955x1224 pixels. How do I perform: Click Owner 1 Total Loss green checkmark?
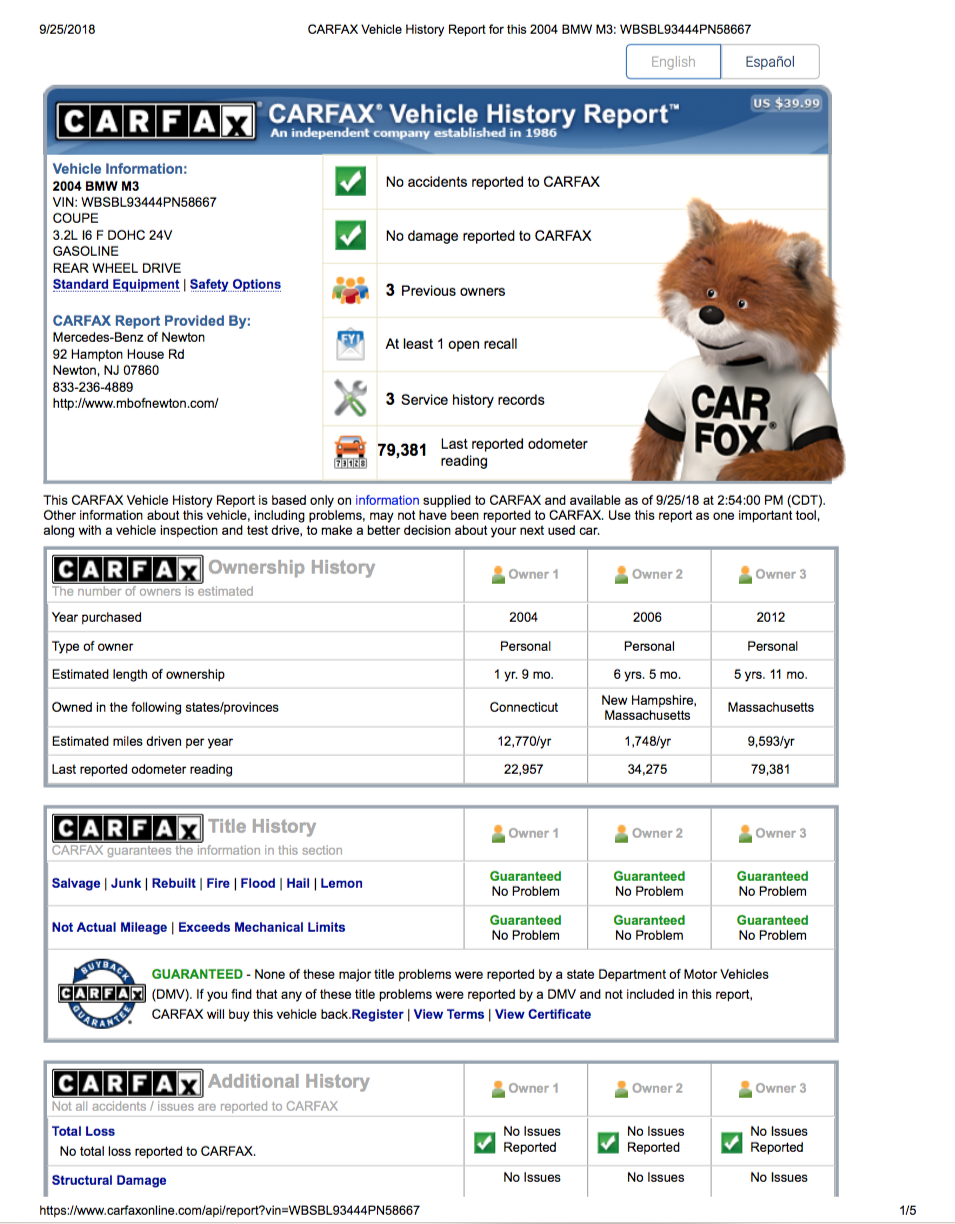483,1142
